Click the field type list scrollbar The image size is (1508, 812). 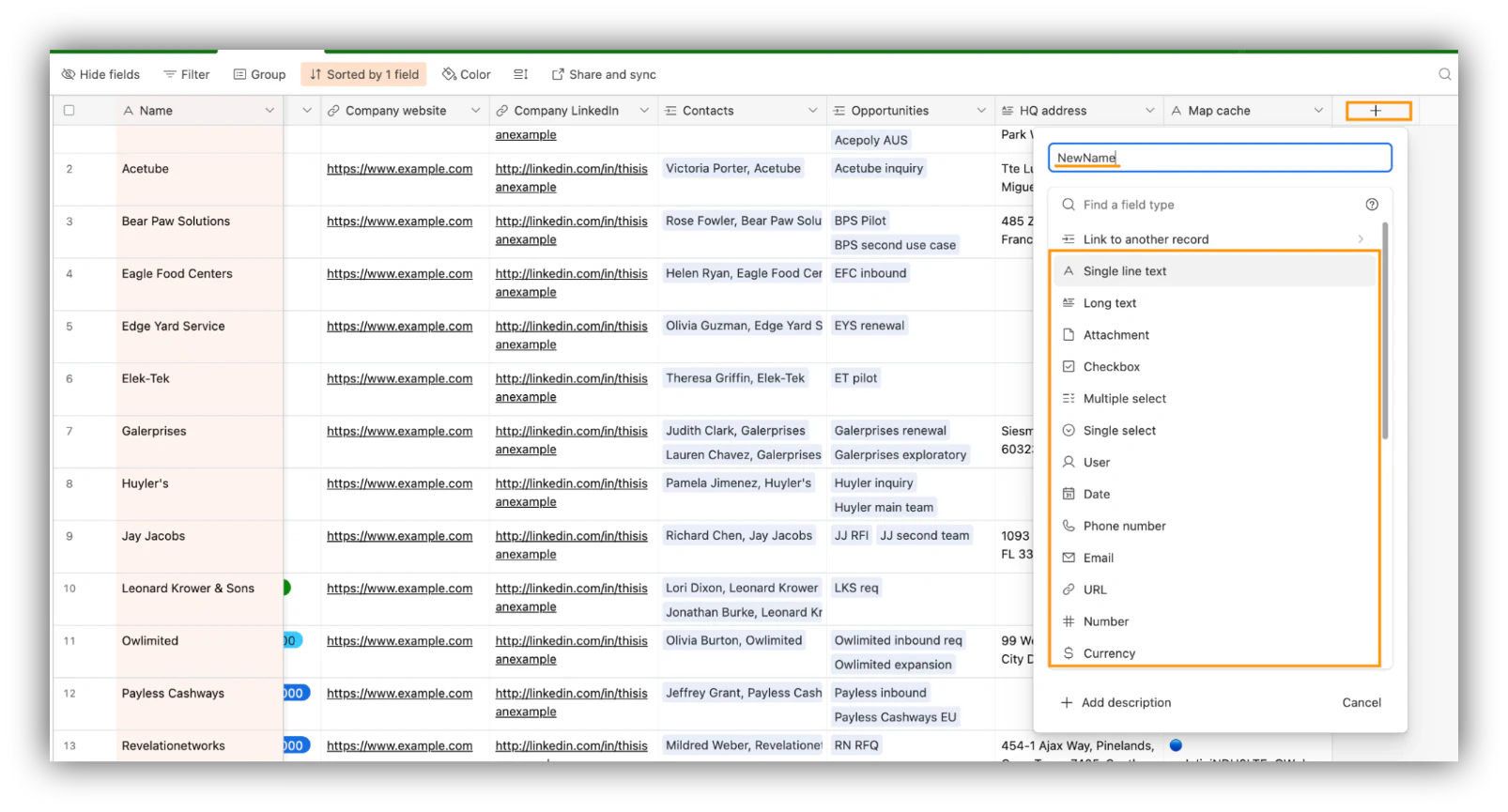(x=1385, y=330)
